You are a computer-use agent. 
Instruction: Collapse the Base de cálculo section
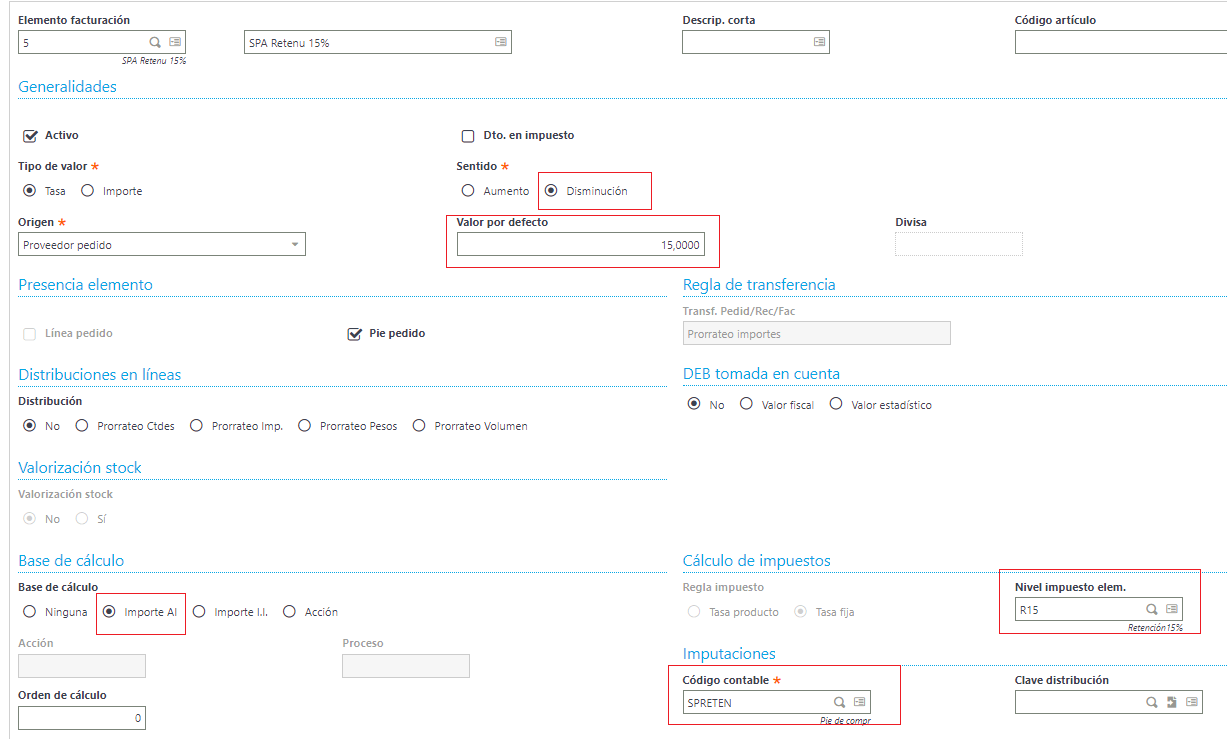click(71, 561)
